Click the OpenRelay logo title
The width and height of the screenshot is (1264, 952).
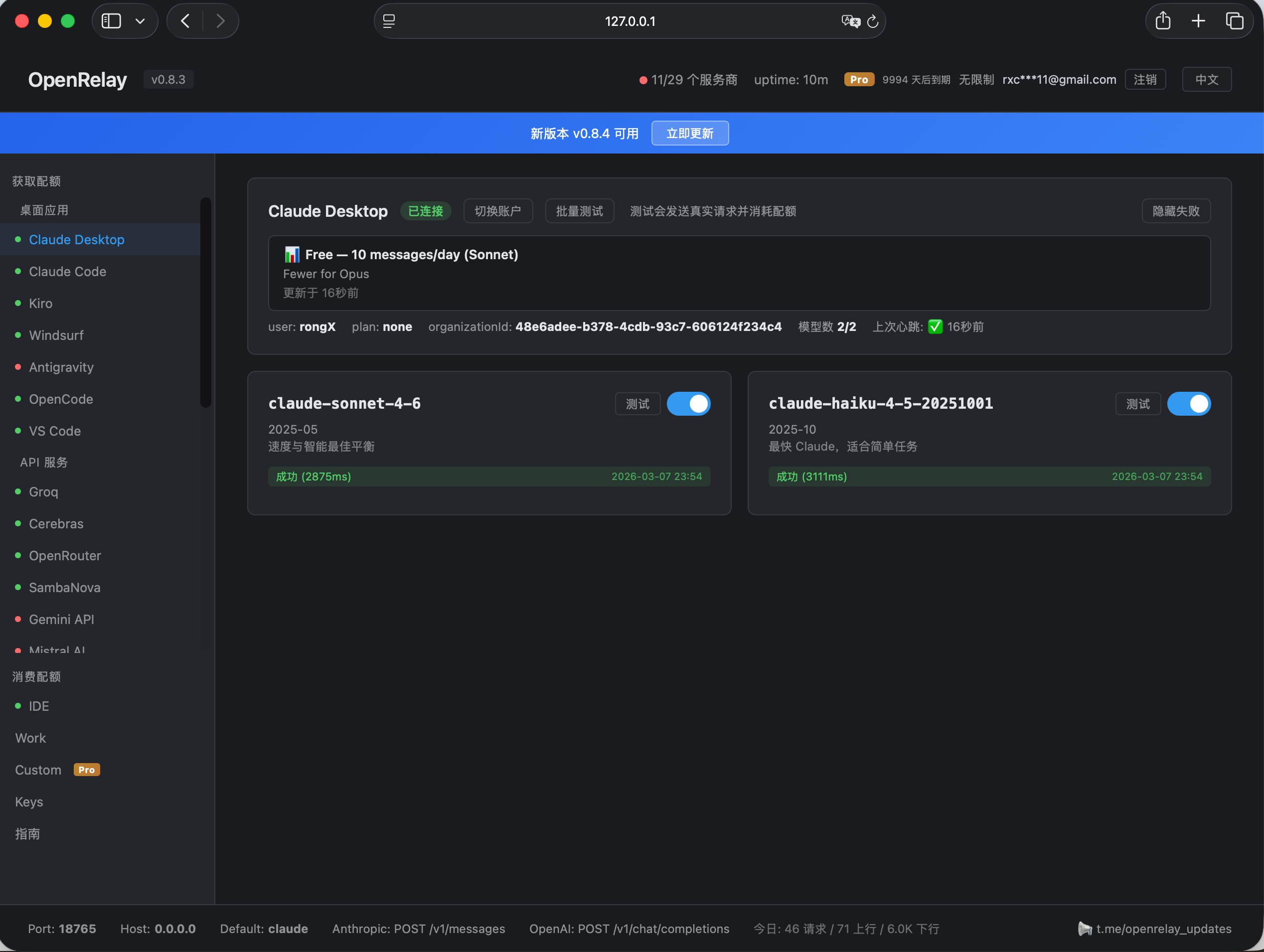78,79
